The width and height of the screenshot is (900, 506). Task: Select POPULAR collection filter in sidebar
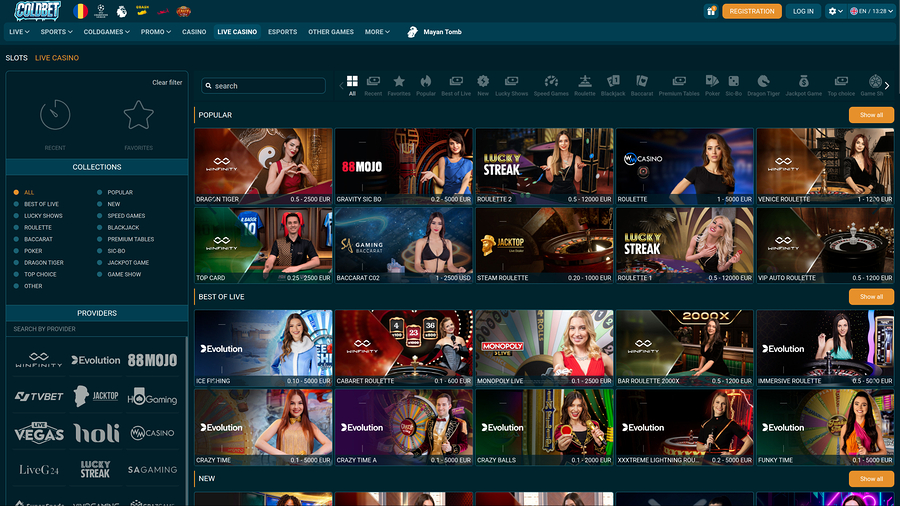tap(115, 192)
